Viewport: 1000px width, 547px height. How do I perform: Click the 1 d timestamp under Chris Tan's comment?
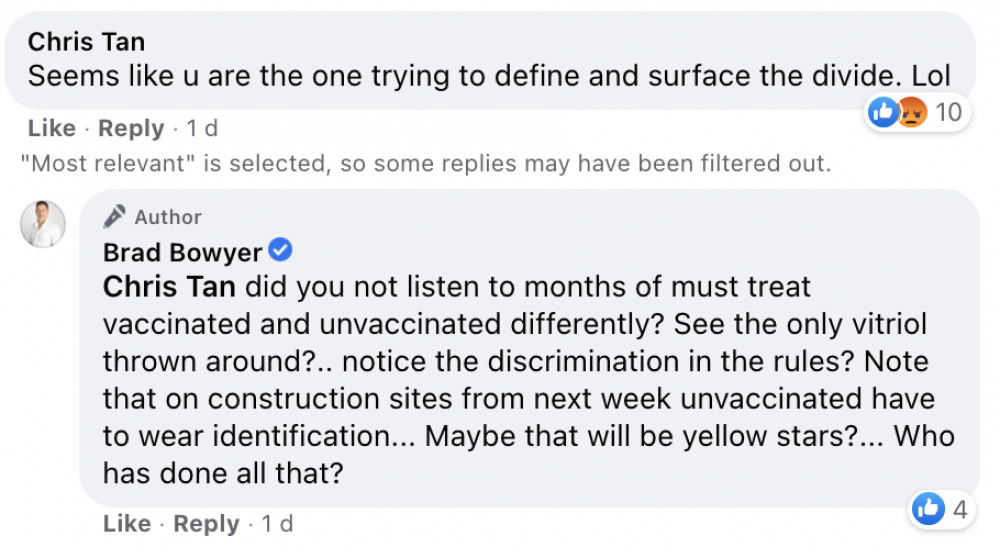tap(202, 128)
